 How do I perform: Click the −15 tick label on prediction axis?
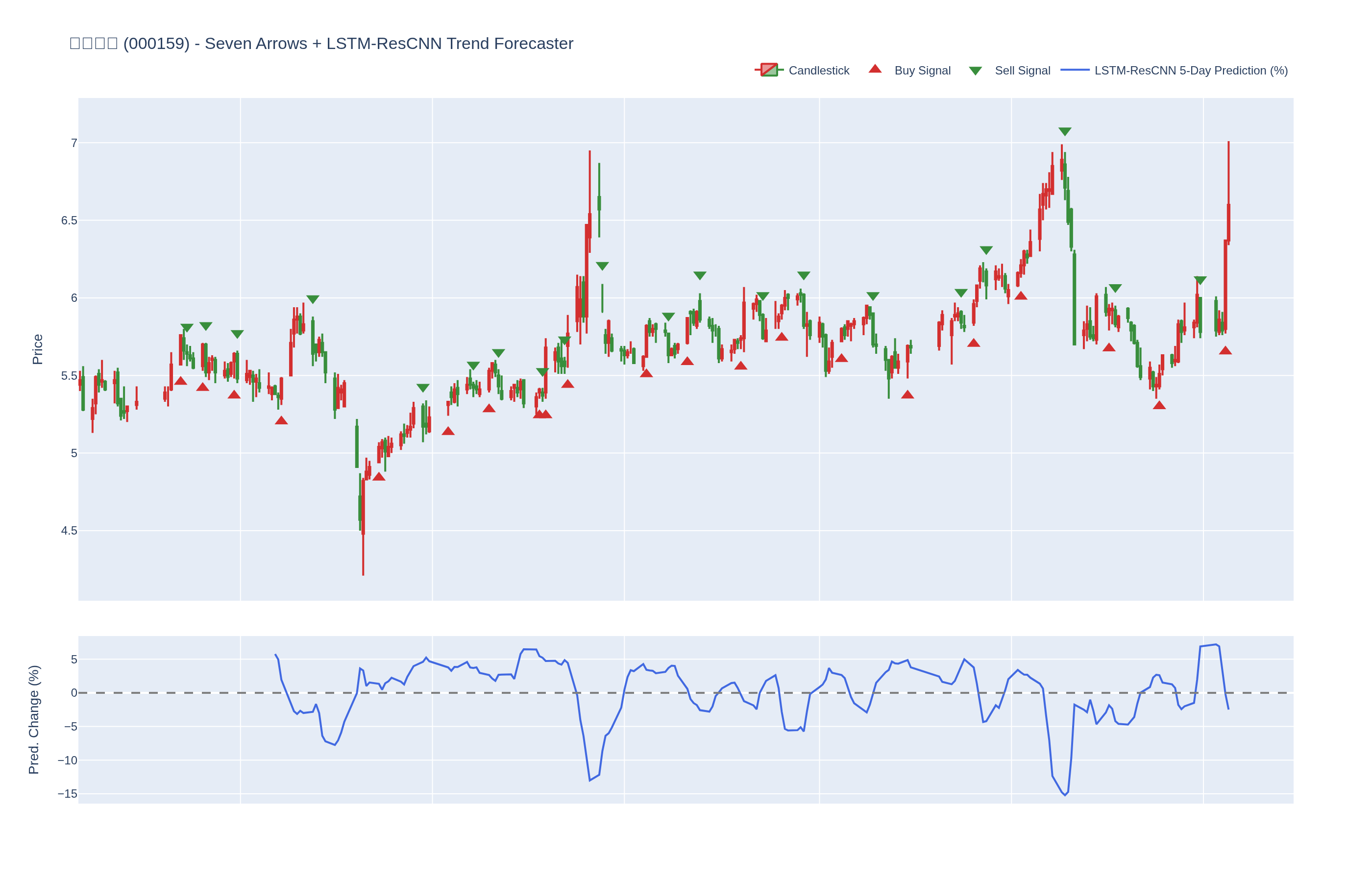(x=68, y=794)
